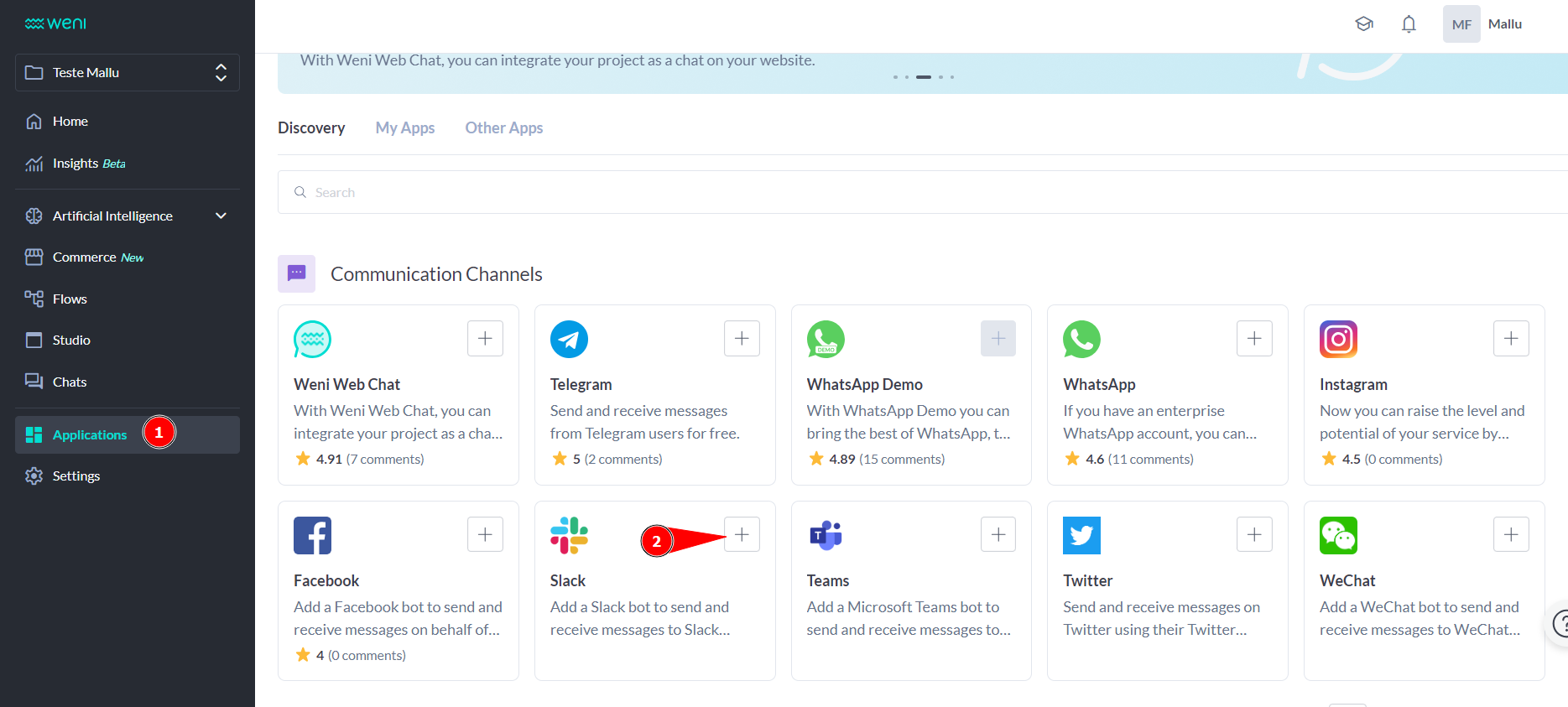The width and height of the screenshot is (1568, 707).
Task: Switch to the Other Apps tab
Action: [x=504, y=128]
